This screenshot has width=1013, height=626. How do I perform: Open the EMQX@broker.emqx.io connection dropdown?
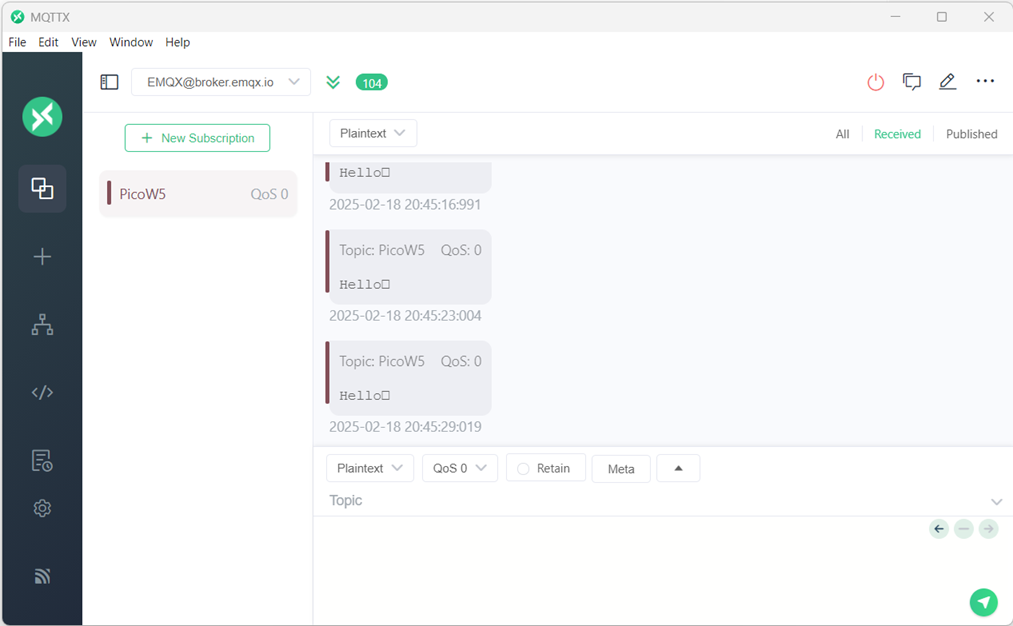click(x=221, y=82)
